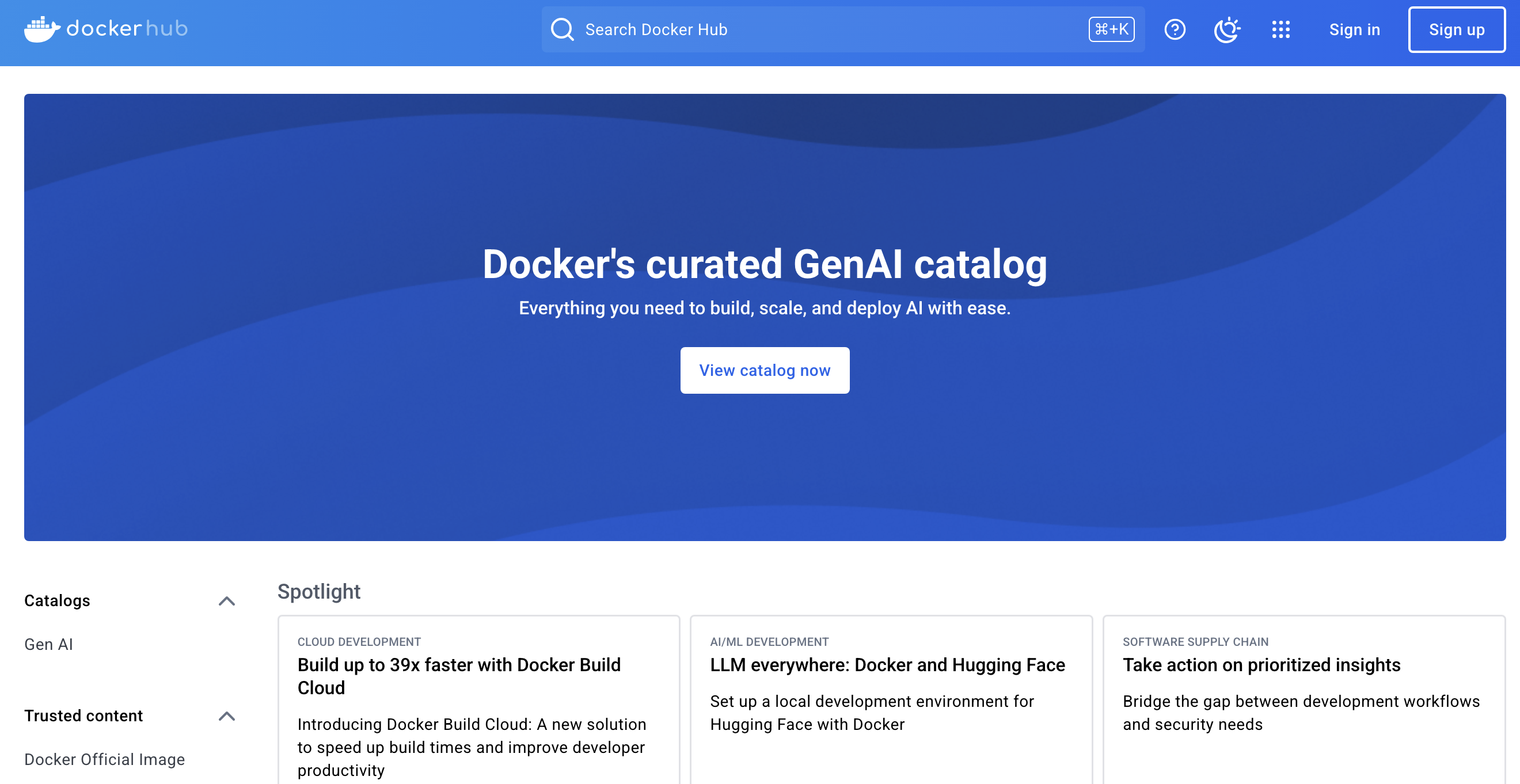This screenshot has height=784, width=1520.
Task: Click the Docker Hub whale logo
Action: click(41, 28)
